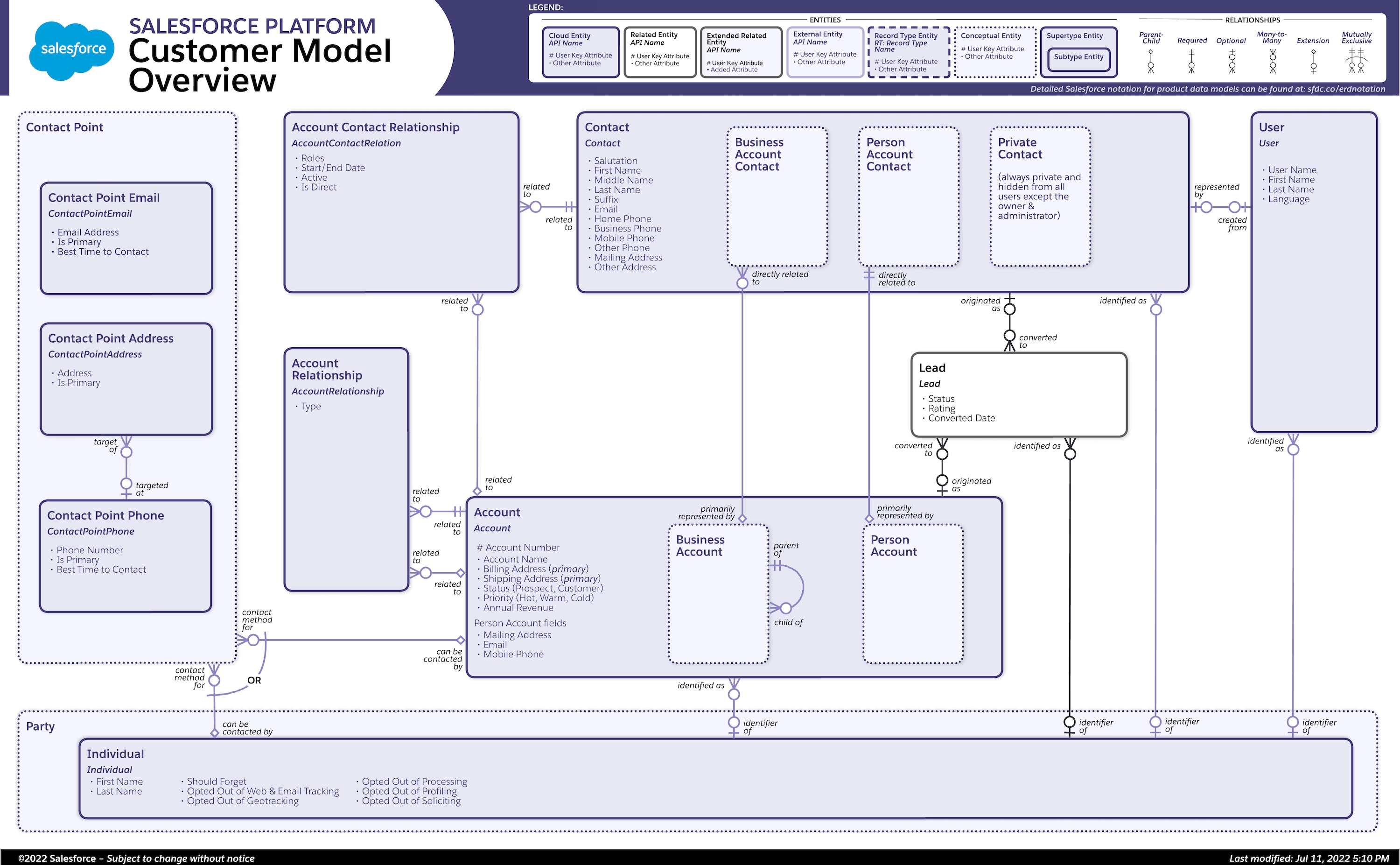Click the 'Email Address' attribute
The height and width of the screenshot is (865, 1400).
[x=88, y=232]
